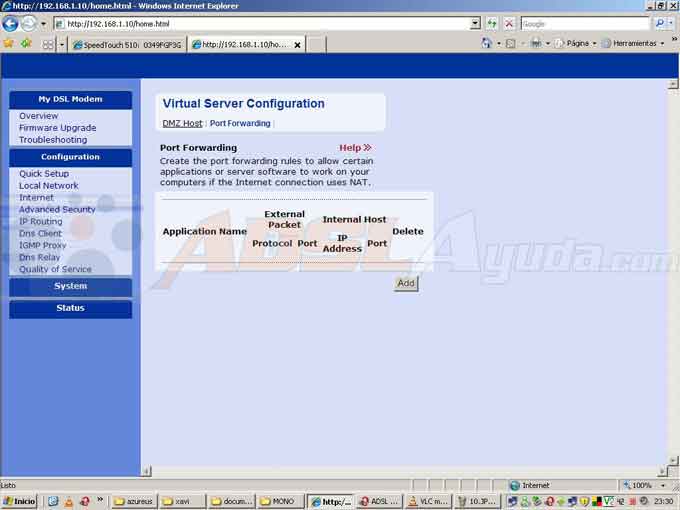Image resolution: width=680 pixels, height=510 pixels.
Task: Open the Local Network link
Action: tap(49, 186)
